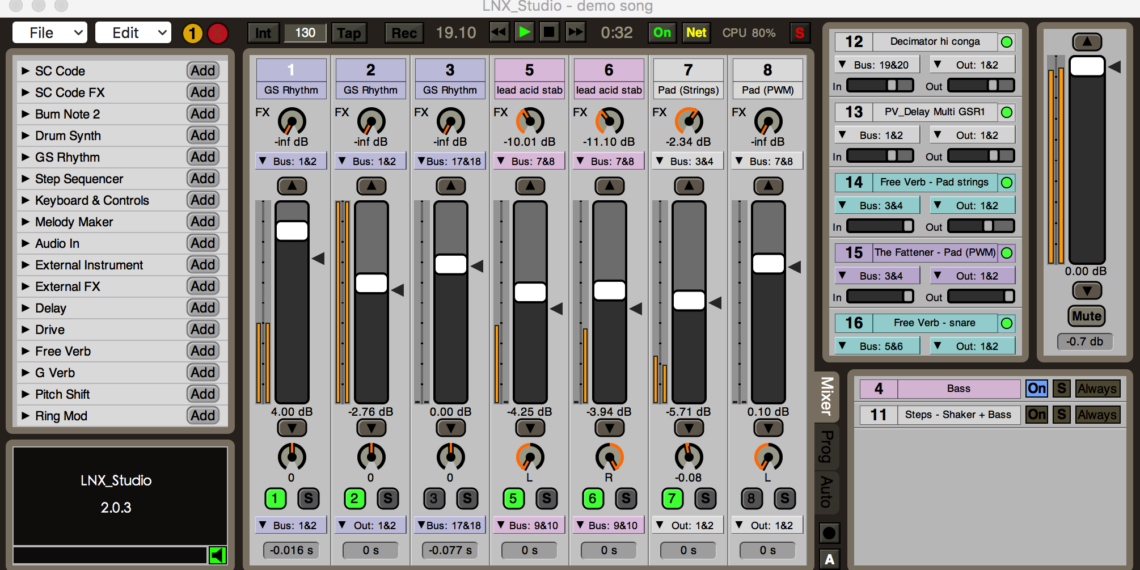Click the green speaker icon at bottom left
This screenshot has height=570, width=1140.
point(217,555)
